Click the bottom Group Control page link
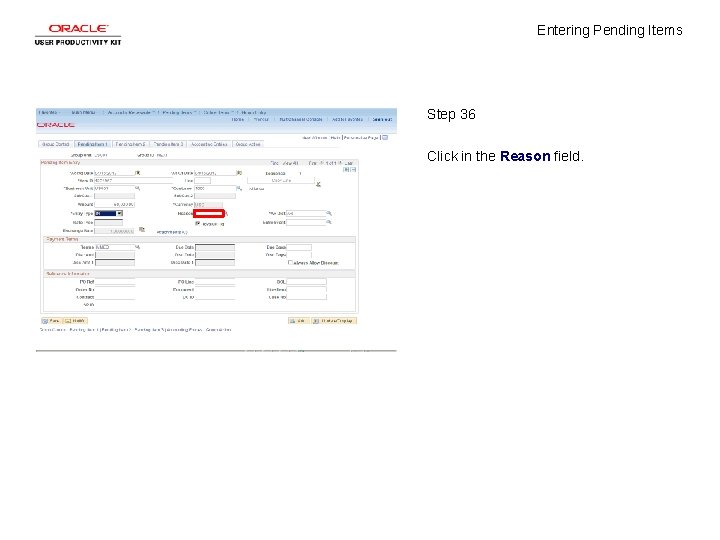 (53, 330)
